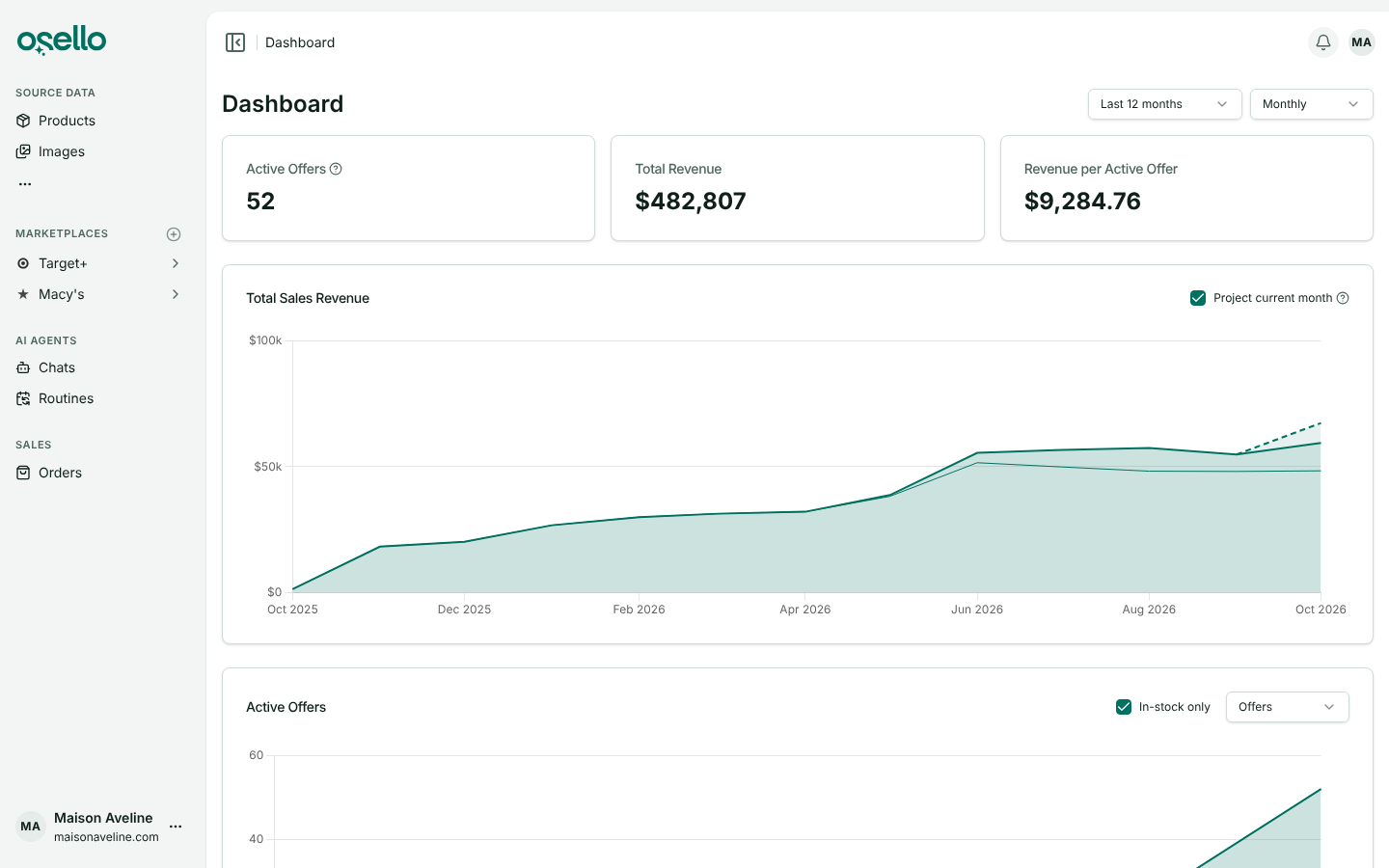Click the Osello logo
The width and height of the screenshot is (1389, 868).
pos(62,41)
